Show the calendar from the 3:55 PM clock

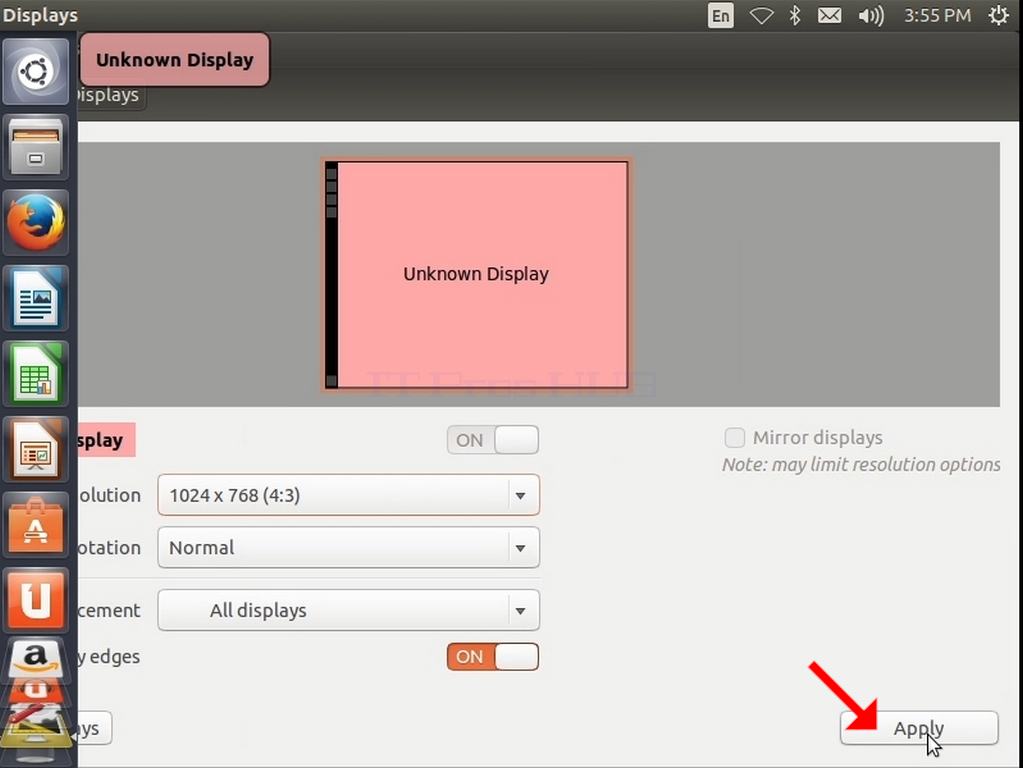937,16
